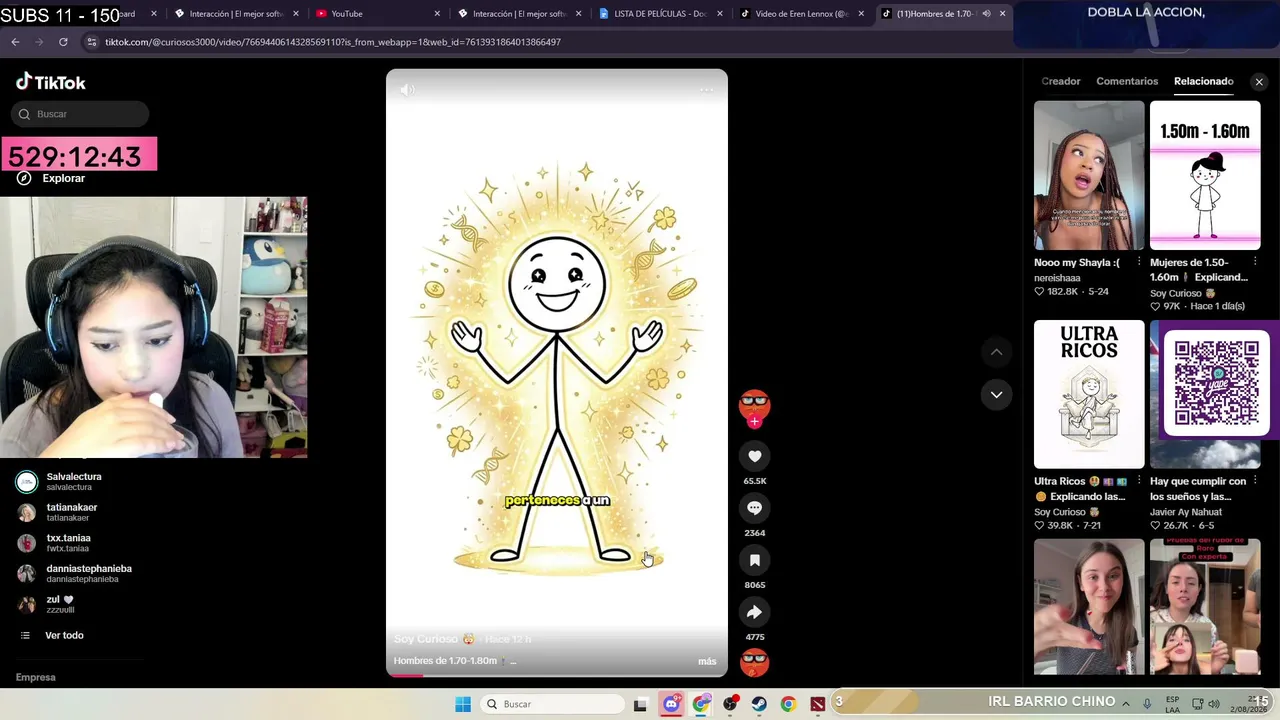This screenshot has height=720, width=1280.
Task: Go to the next video with the down chevron
Action: [996, 394]
